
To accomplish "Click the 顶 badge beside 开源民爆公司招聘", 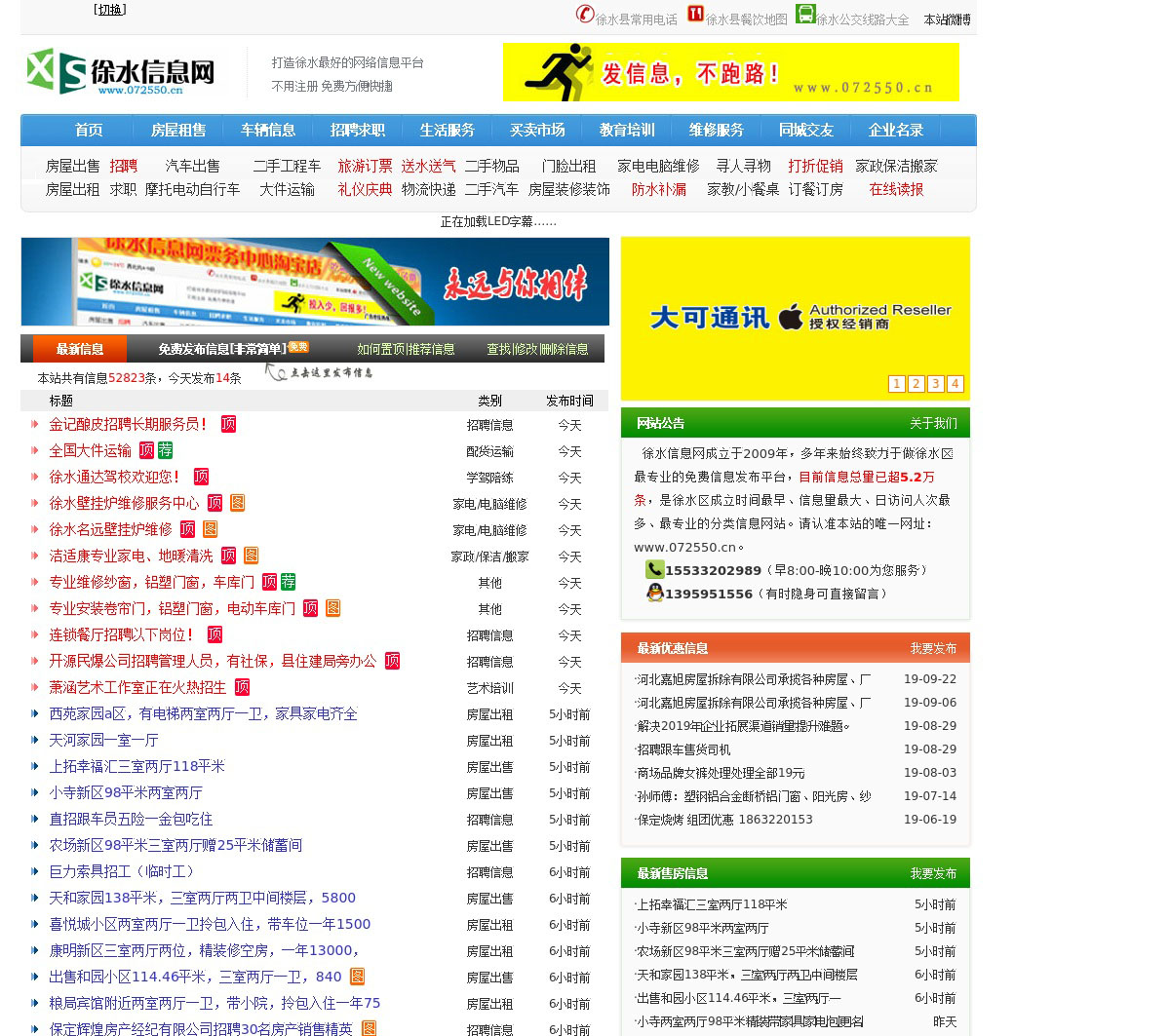I will click(392, 661).
